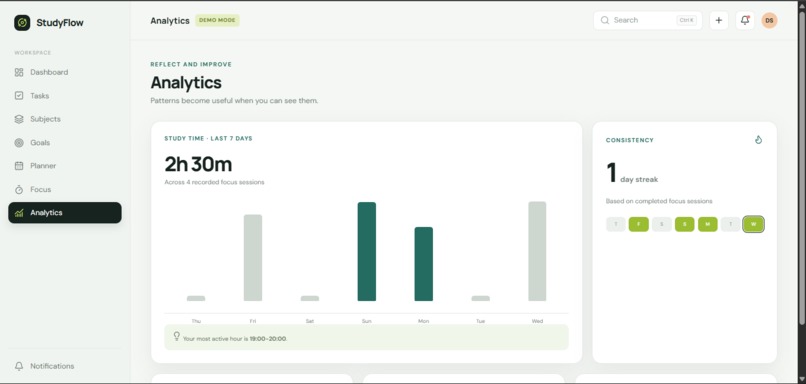Click the lightbulb icon in insight banner
Screen dimensions: 806x384
177,336
